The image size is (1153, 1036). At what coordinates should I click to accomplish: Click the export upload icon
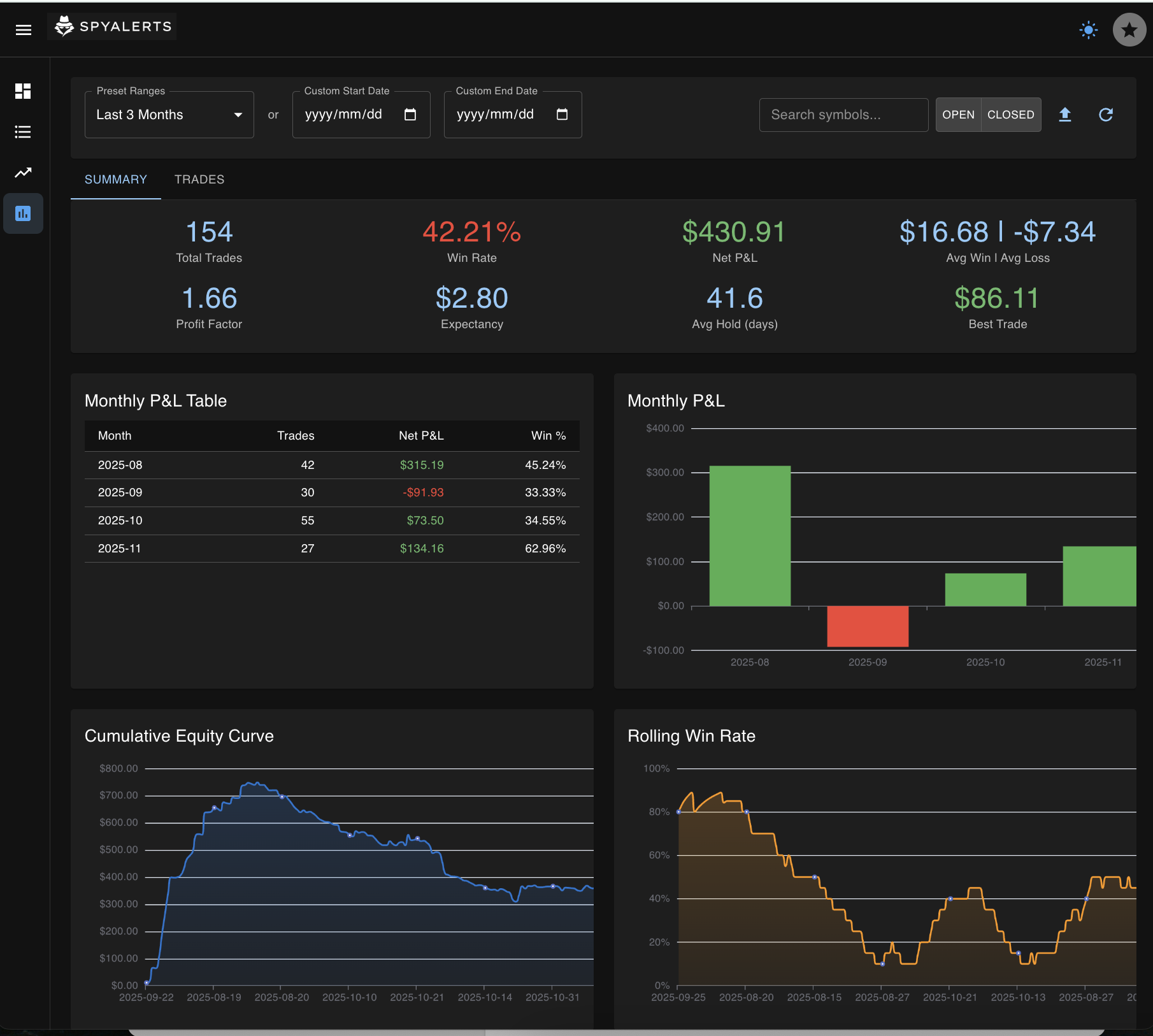pyautogui.click(x=1065, y=115)
